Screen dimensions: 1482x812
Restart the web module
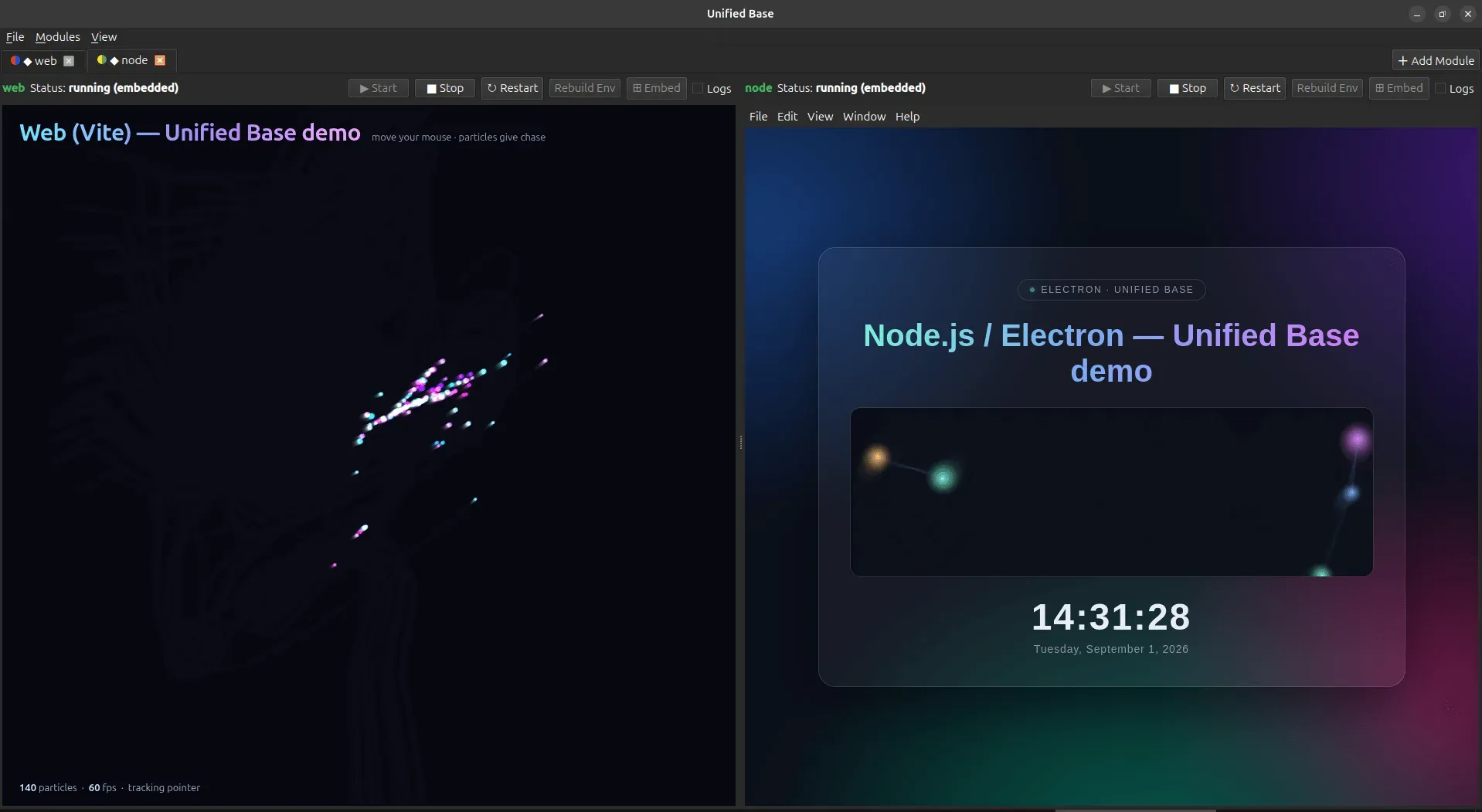[512, 88]
